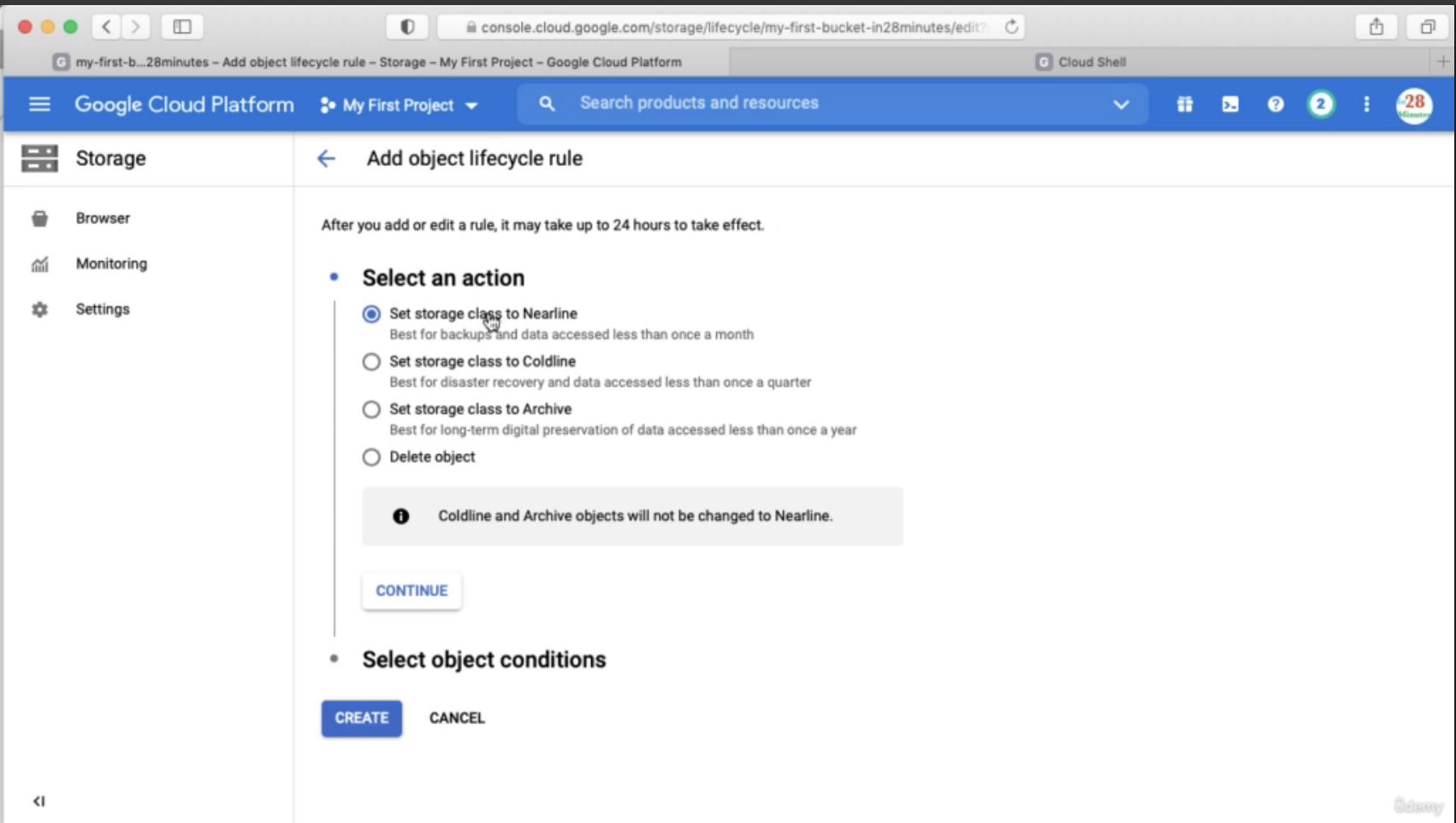Switch to the Cloud Shell tab
This screenshot has height=823, width=1456.
coord(1081,62)
